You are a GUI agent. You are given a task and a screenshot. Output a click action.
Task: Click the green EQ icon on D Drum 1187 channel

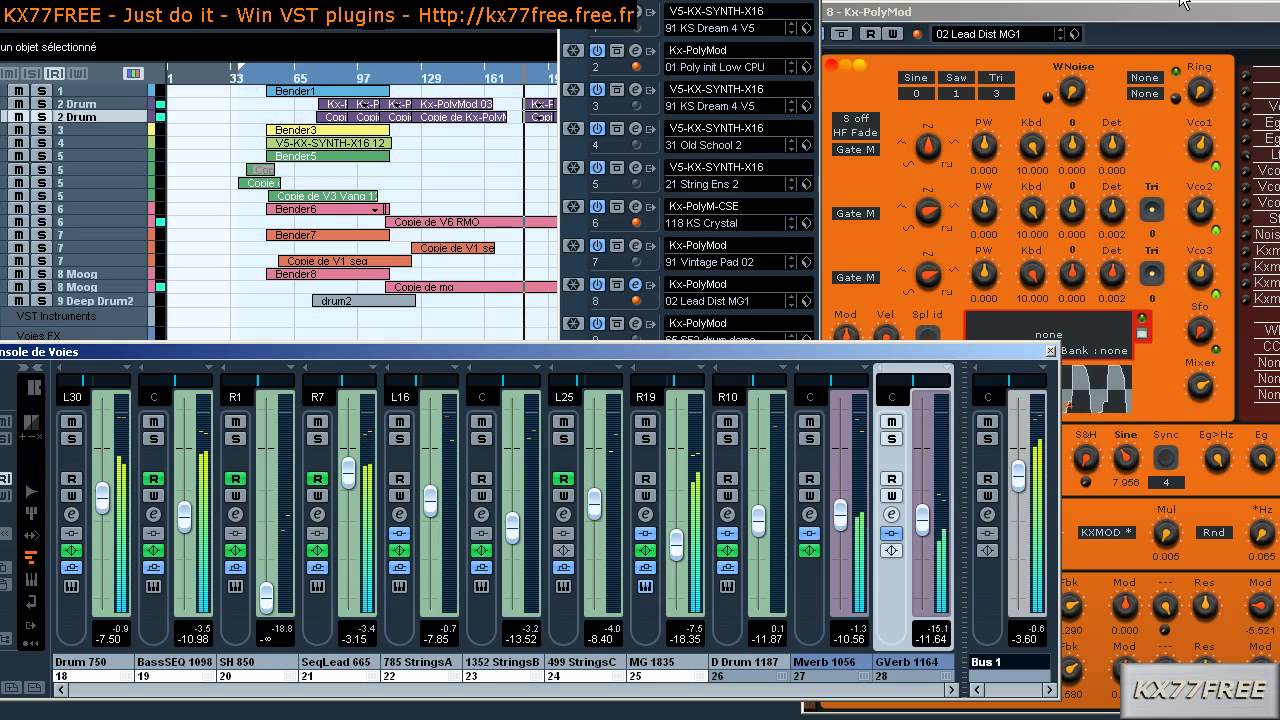(727, 551)
